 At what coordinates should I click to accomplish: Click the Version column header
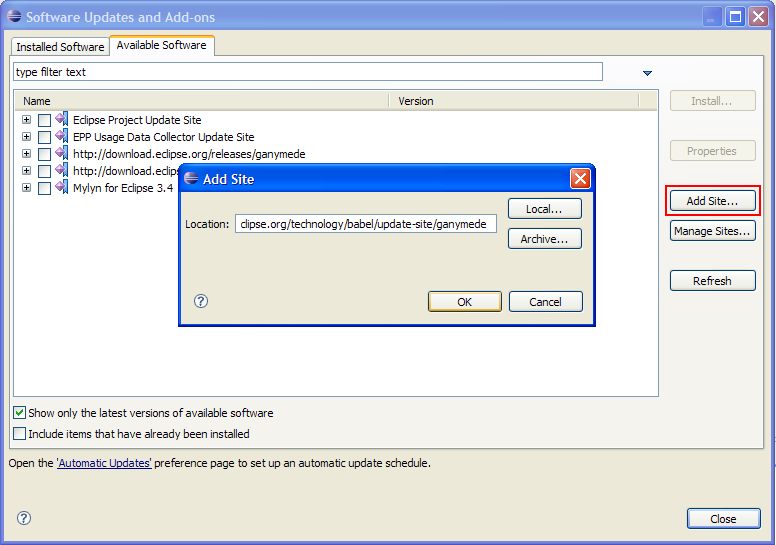coord(514,101)
